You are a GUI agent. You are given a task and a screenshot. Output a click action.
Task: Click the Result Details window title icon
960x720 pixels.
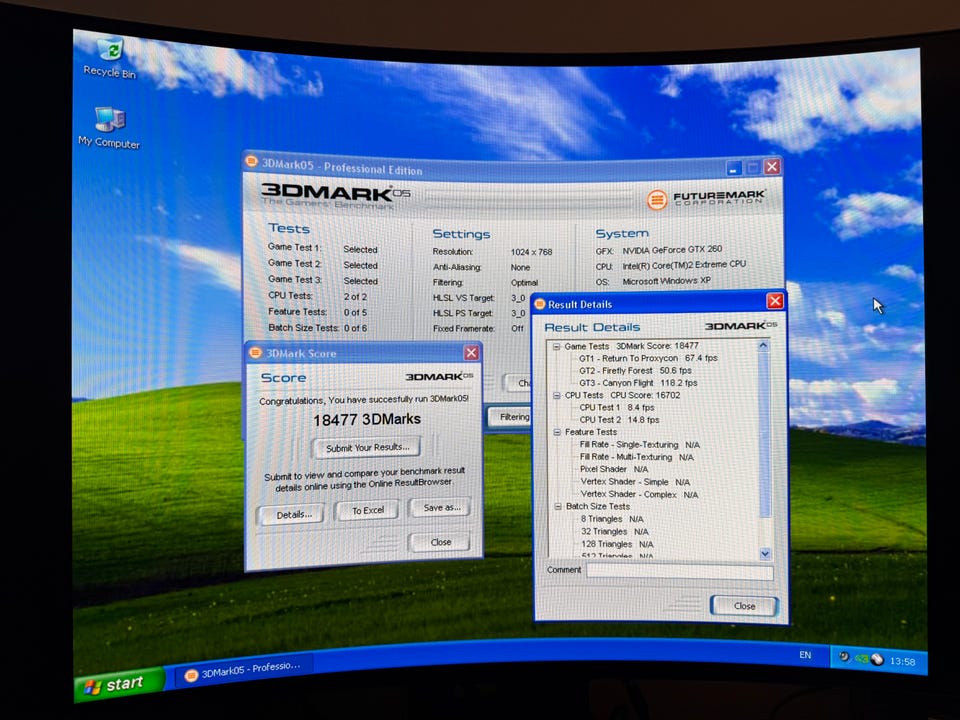click(x=539, y=304)
